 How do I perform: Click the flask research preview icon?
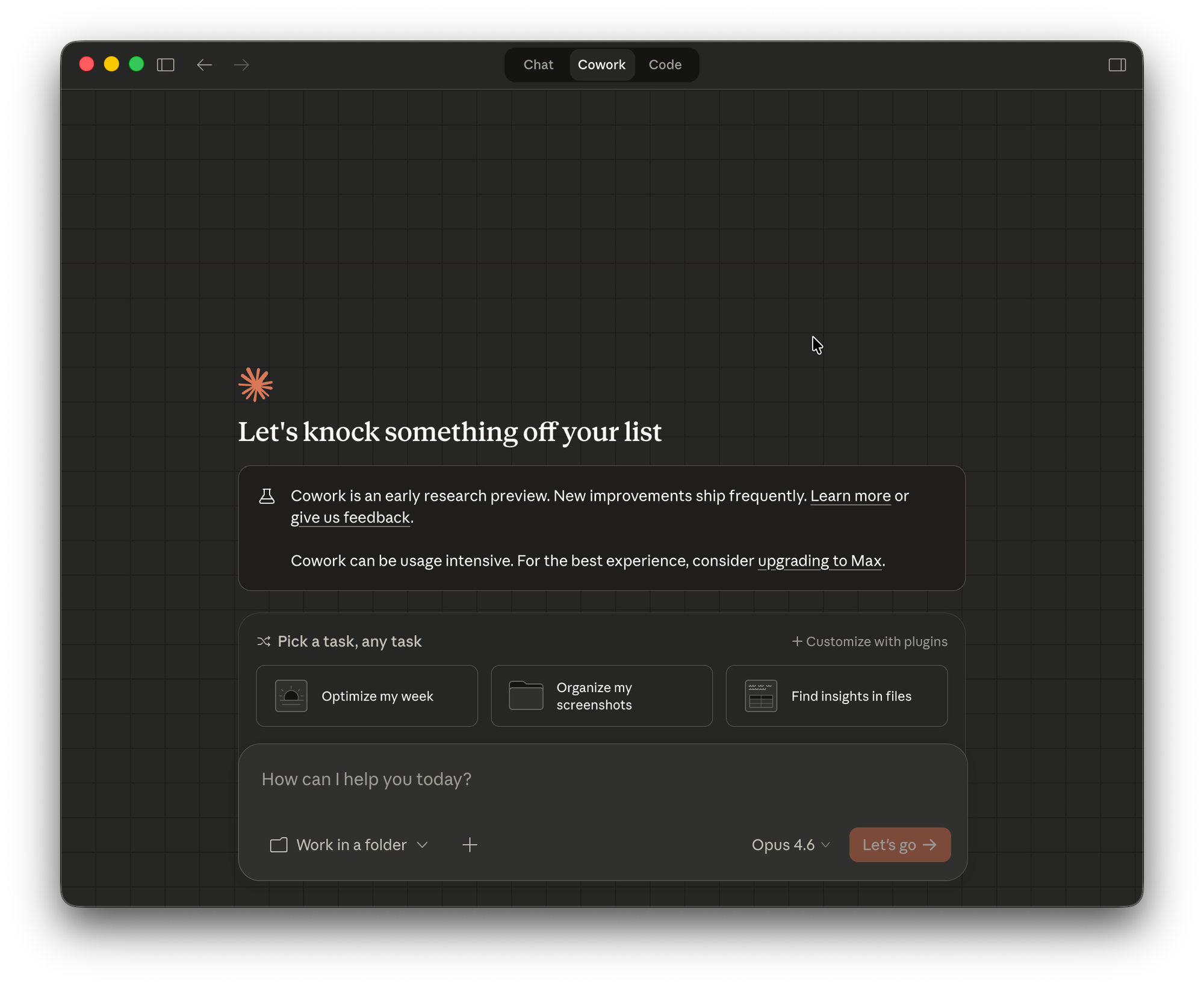267,496
